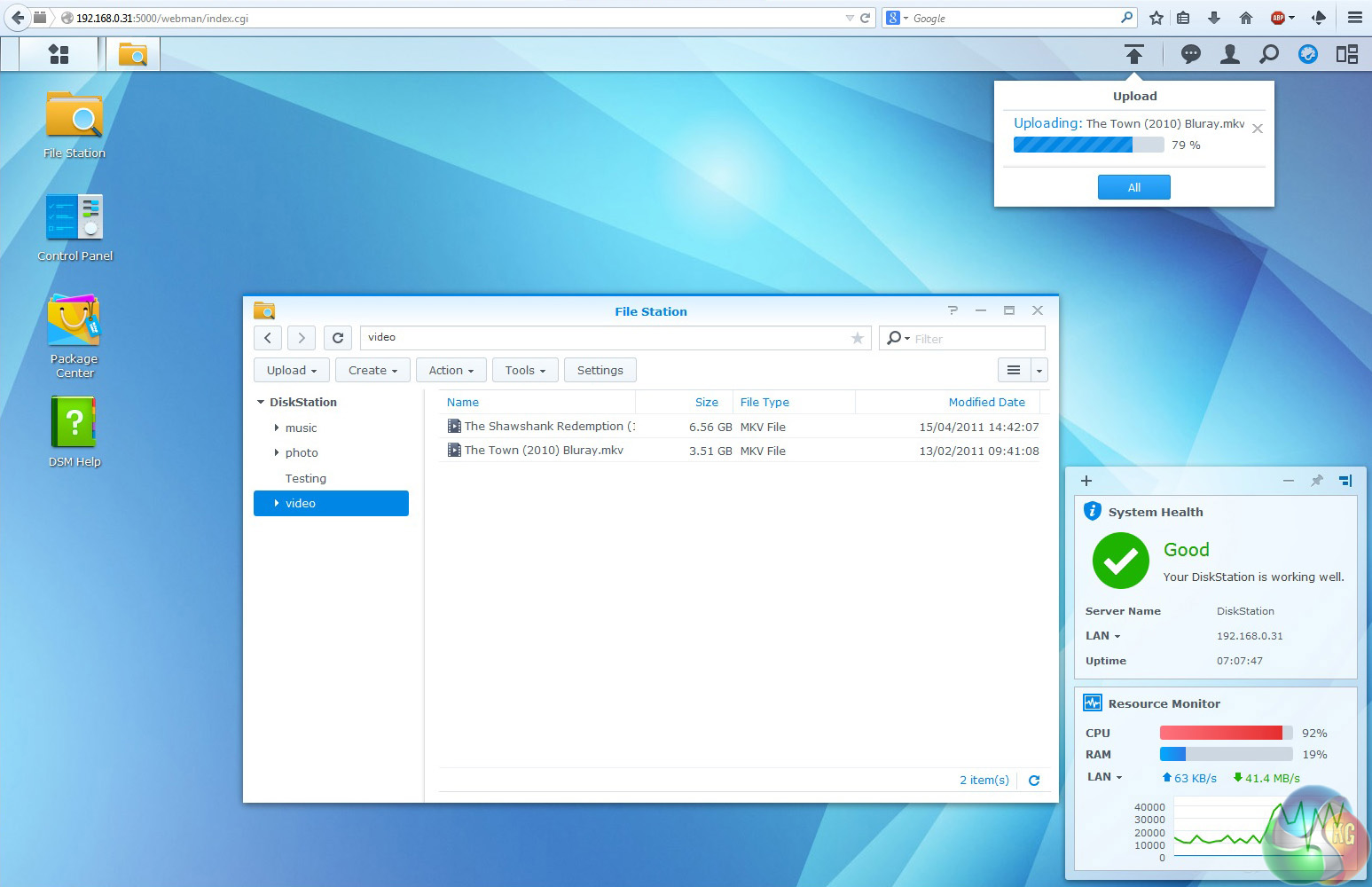The height and width of the screenshot is (887, 1372).
Task: Cancel The Town upload in queue
Action: click(1257, 129)
